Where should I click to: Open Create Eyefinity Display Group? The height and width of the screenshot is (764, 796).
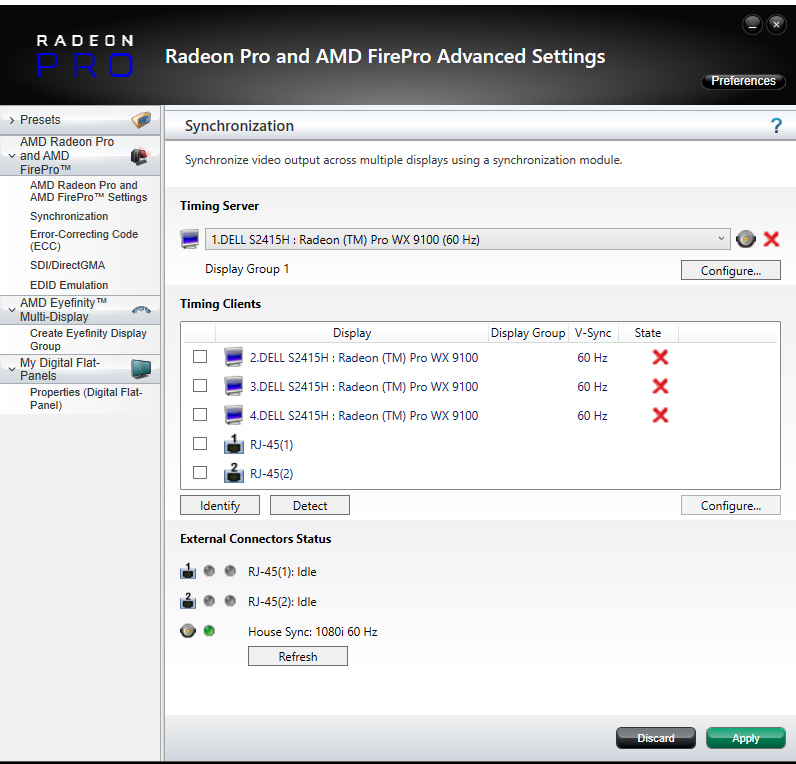coord(88,340)
